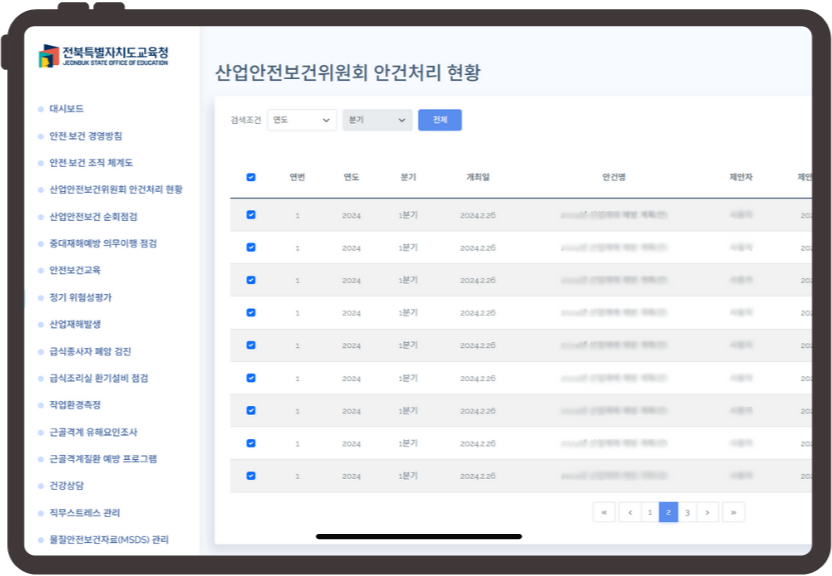
Task: Open the 분기 dropdown filter
Action: coord(377,120)
